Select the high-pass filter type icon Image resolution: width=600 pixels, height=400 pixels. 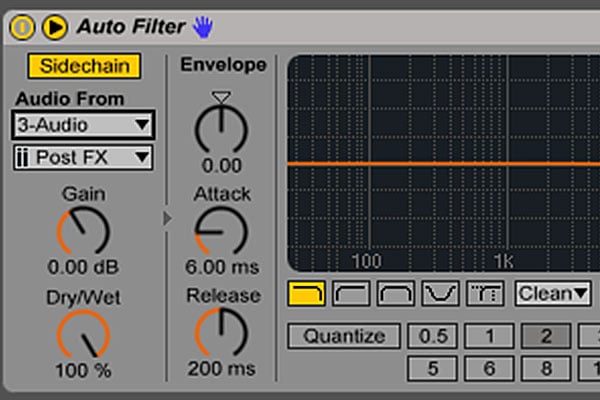point(350,293)
